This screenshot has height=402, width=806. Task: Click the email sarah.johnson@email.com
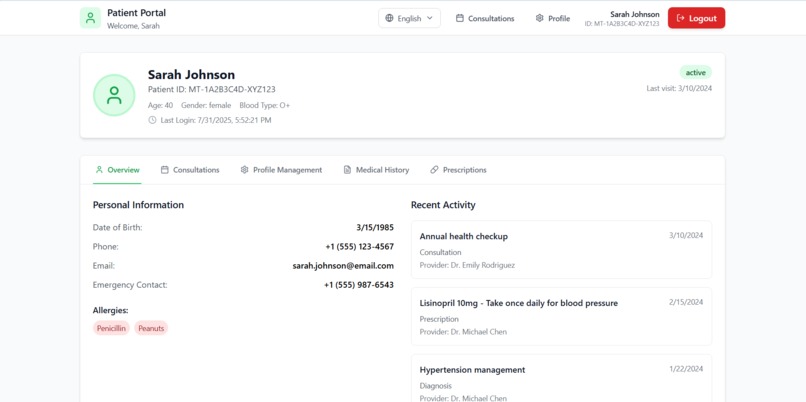[x=343, y=266]
